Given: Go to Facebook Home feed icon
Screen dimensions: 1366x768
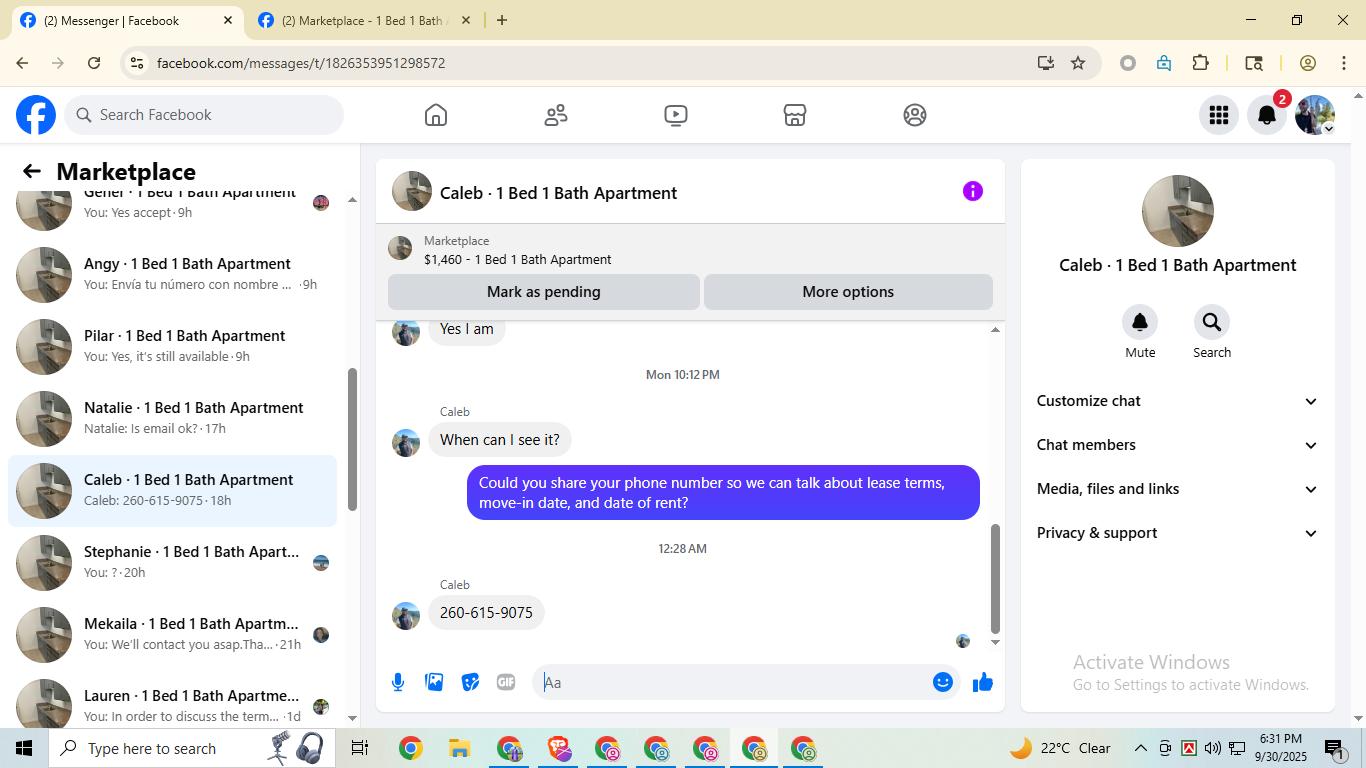Looking at the screenshot, I should click(436, 115).
